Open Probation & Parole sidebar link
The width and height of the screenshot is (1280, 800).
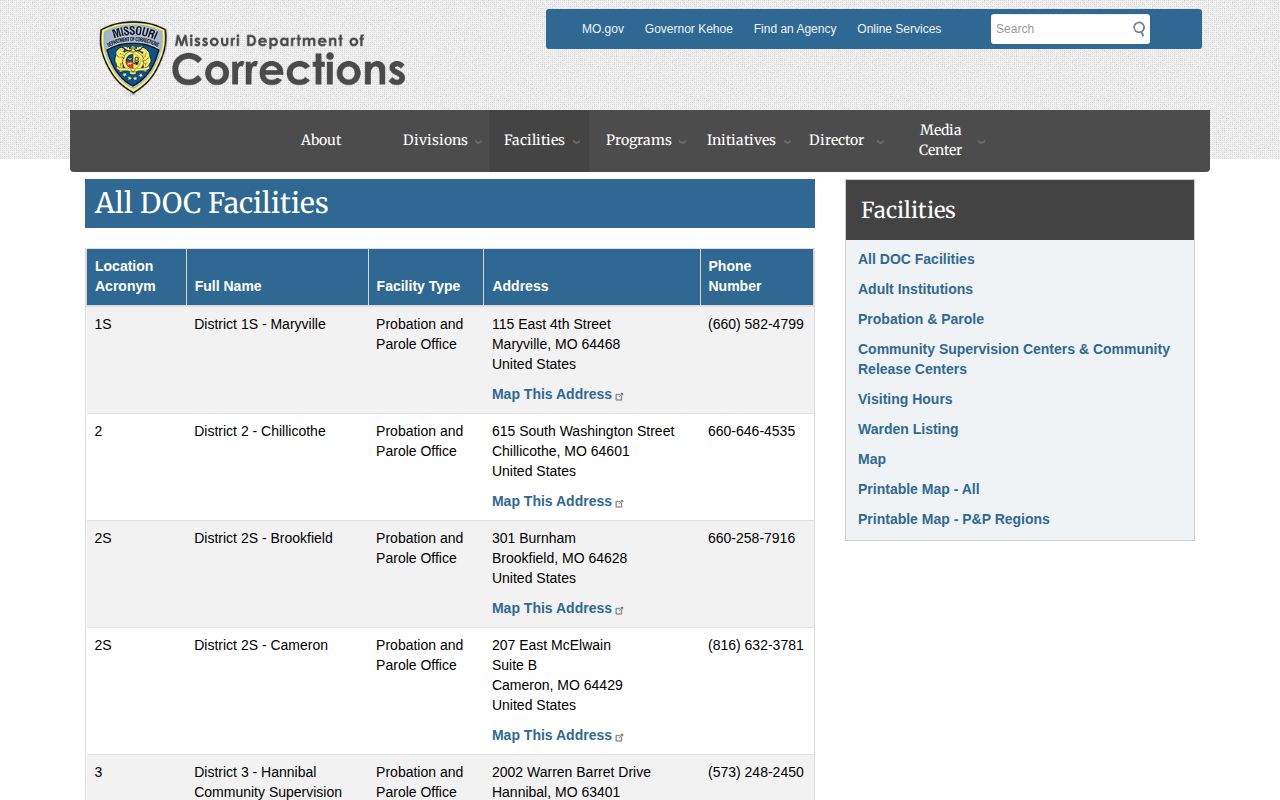tap(921, 319)
